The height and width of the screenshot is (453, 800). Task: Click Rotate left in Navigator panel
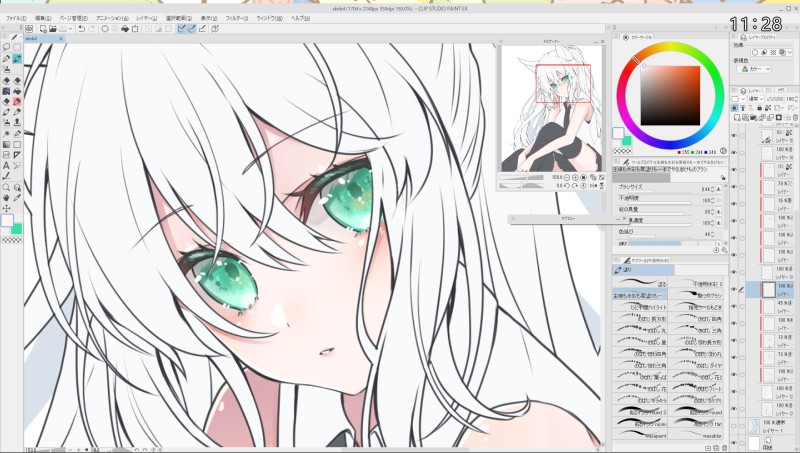[566, 186]
